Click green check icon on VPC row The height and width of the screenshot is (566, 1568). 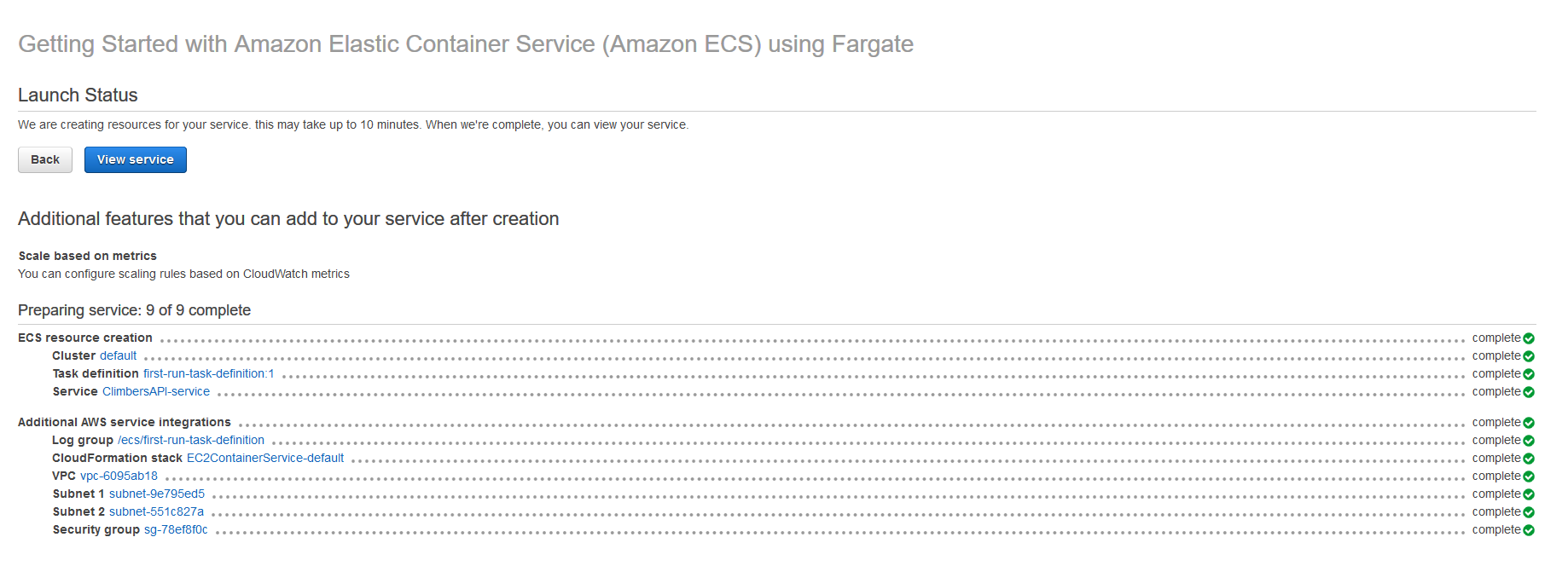(1529, 476)
